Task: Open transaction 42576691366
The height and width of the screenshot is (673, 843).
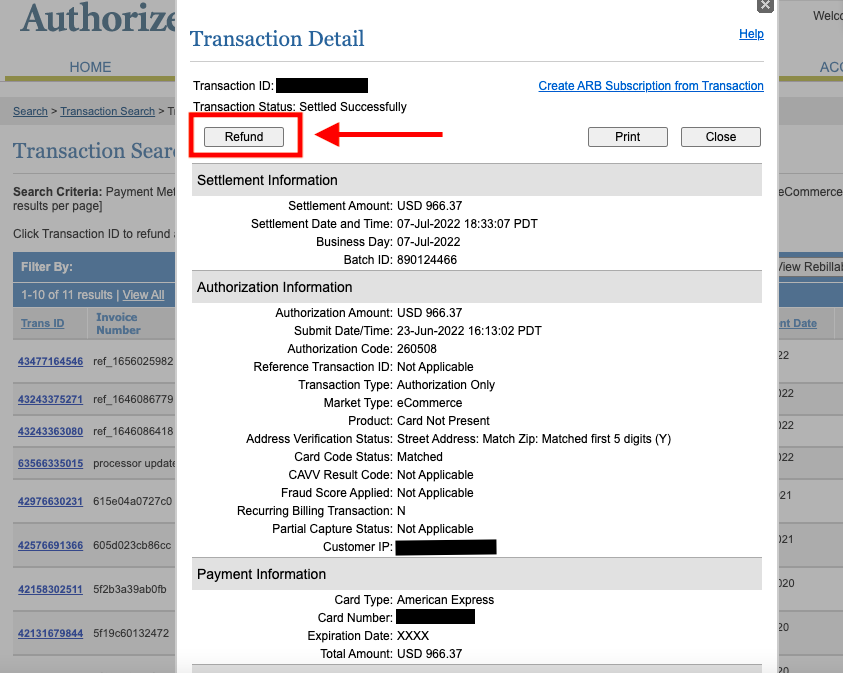Action: click(50, 545)
